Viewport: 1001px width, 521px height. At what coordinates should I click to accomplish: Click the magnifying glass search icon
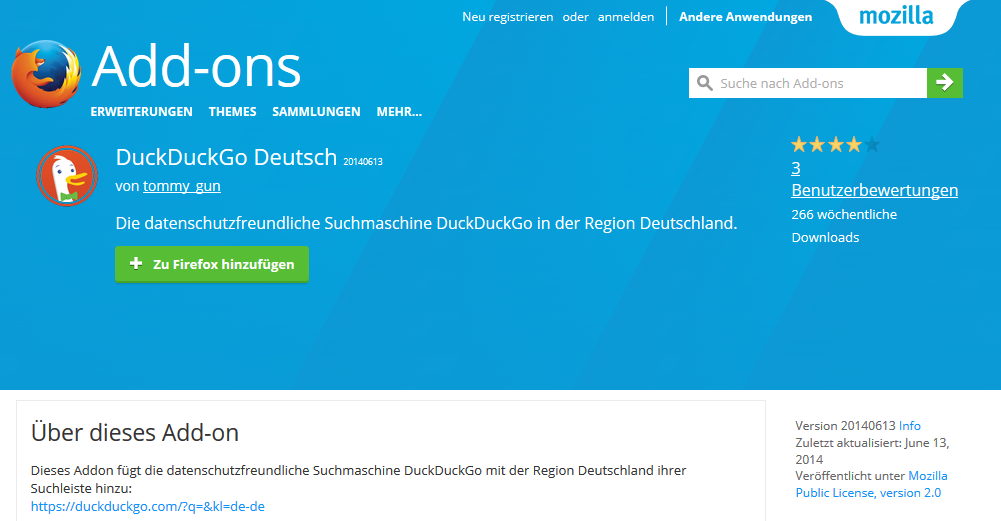705,83
